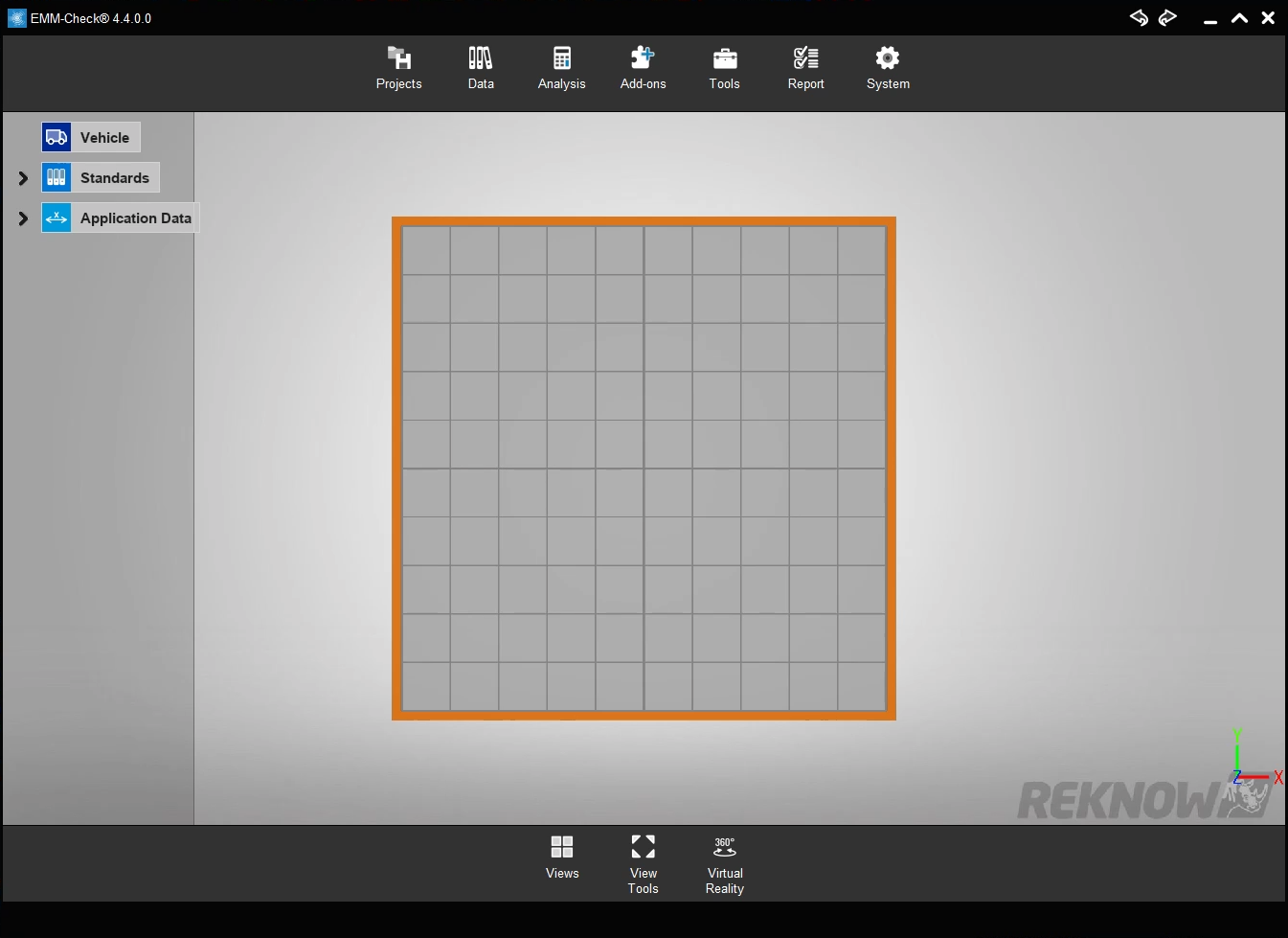Click the orange-framed grid plane in viewport
The width and height of the screenshot is (1288, 938).
(x=644, y=469)
